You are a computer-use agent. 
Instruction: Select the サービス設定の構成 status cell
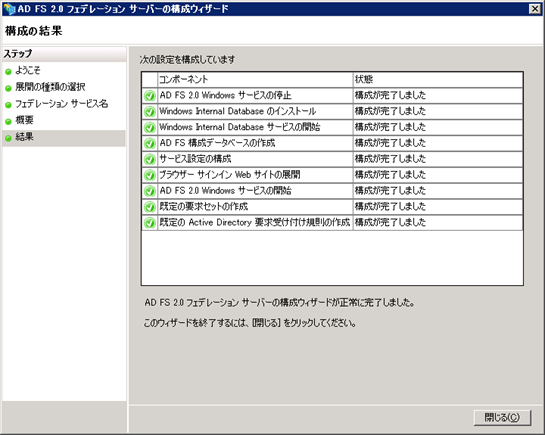coord(438,159)
